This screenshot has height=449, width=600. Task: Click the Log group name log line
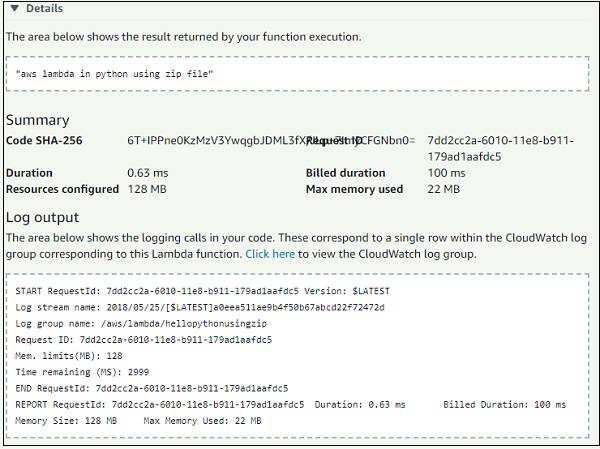coord(145,324)
